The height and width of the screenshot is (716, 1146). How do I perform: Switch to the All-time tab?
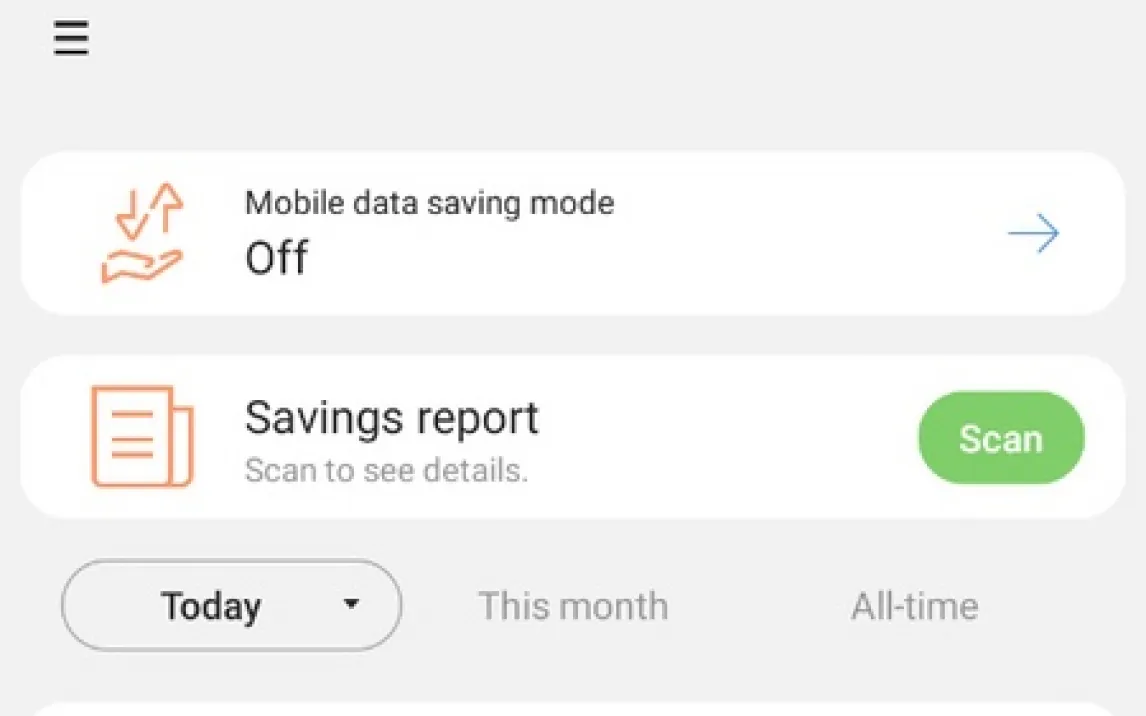915,606
